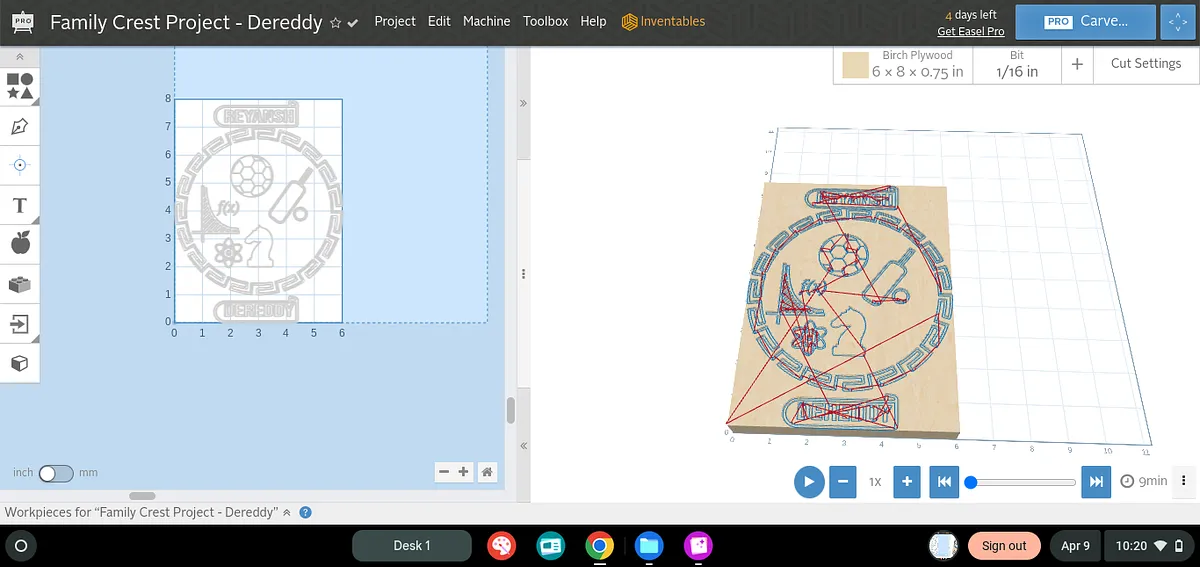Open Cut Settings
This screenshot has width=1200, height=567.
click(1145, 63)
